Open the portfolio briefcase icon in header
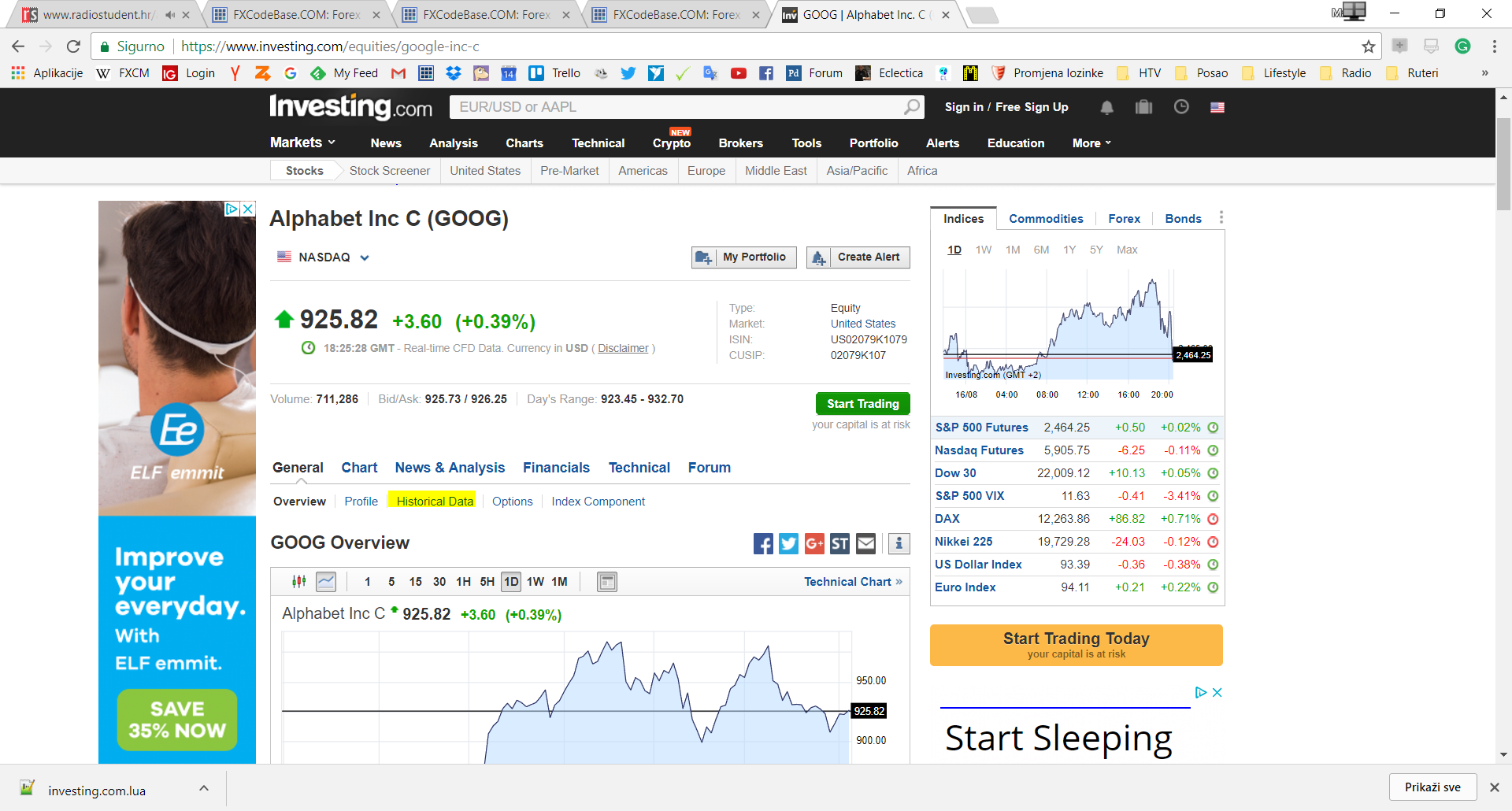Viewport: 1512px width, 811px height. (1143, 107)
